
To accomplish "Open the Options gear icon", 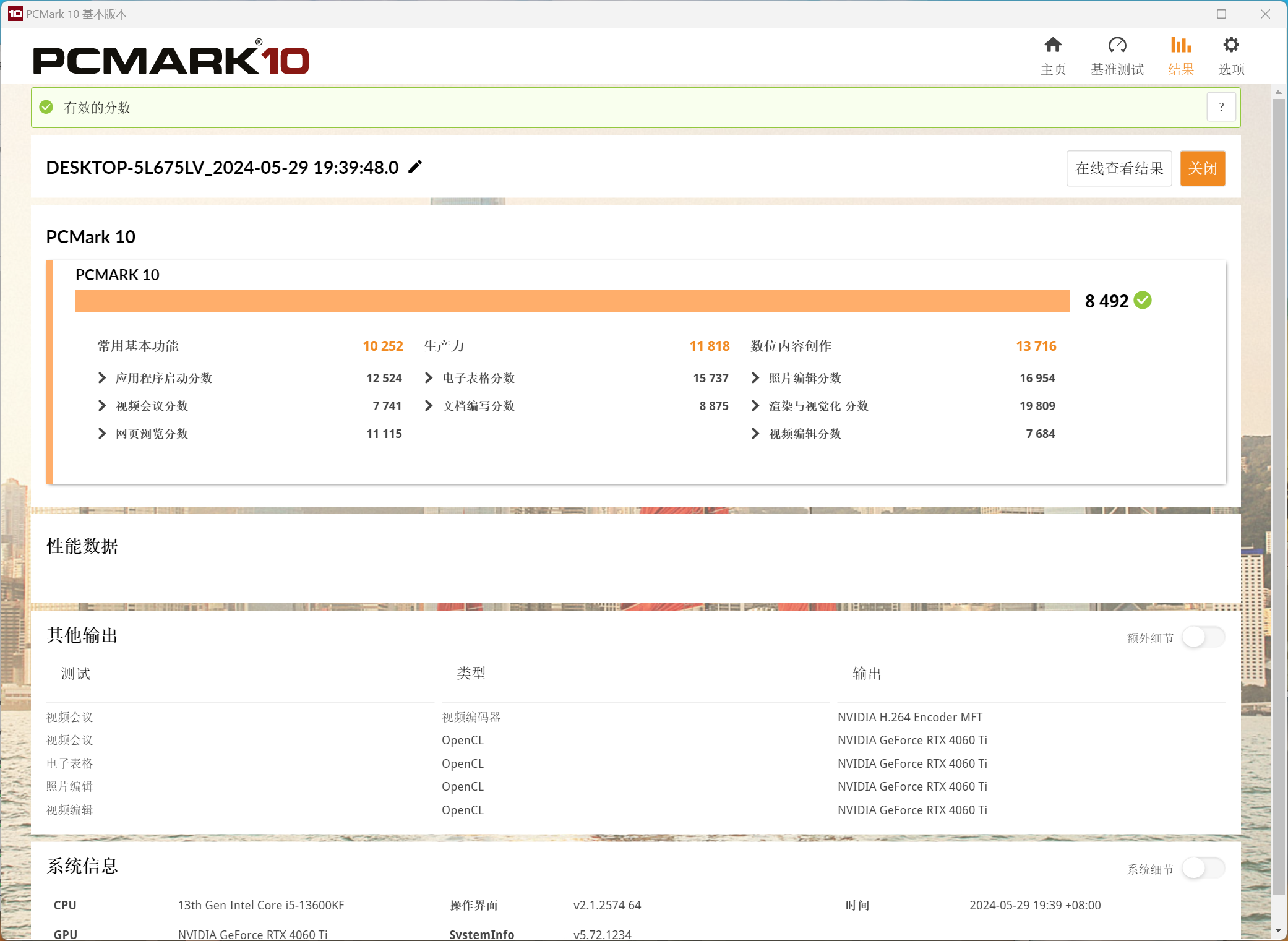I will [x=1231, y=45].
